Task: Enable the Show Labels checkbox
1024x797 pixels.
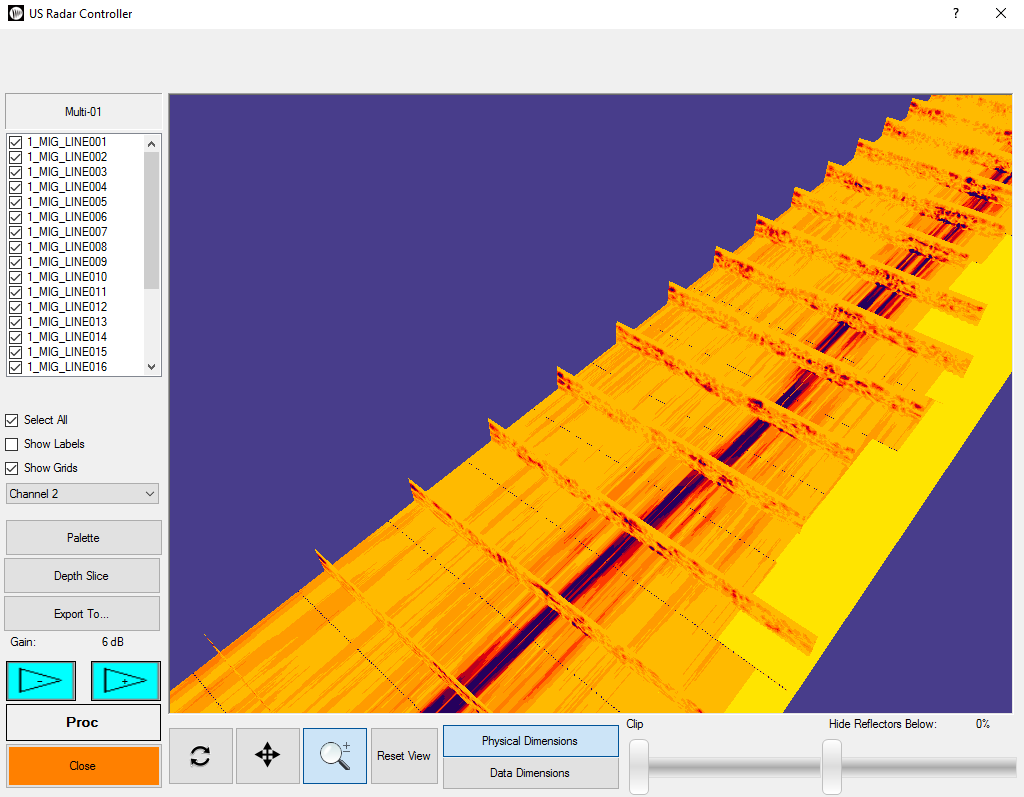Action: 12,444
